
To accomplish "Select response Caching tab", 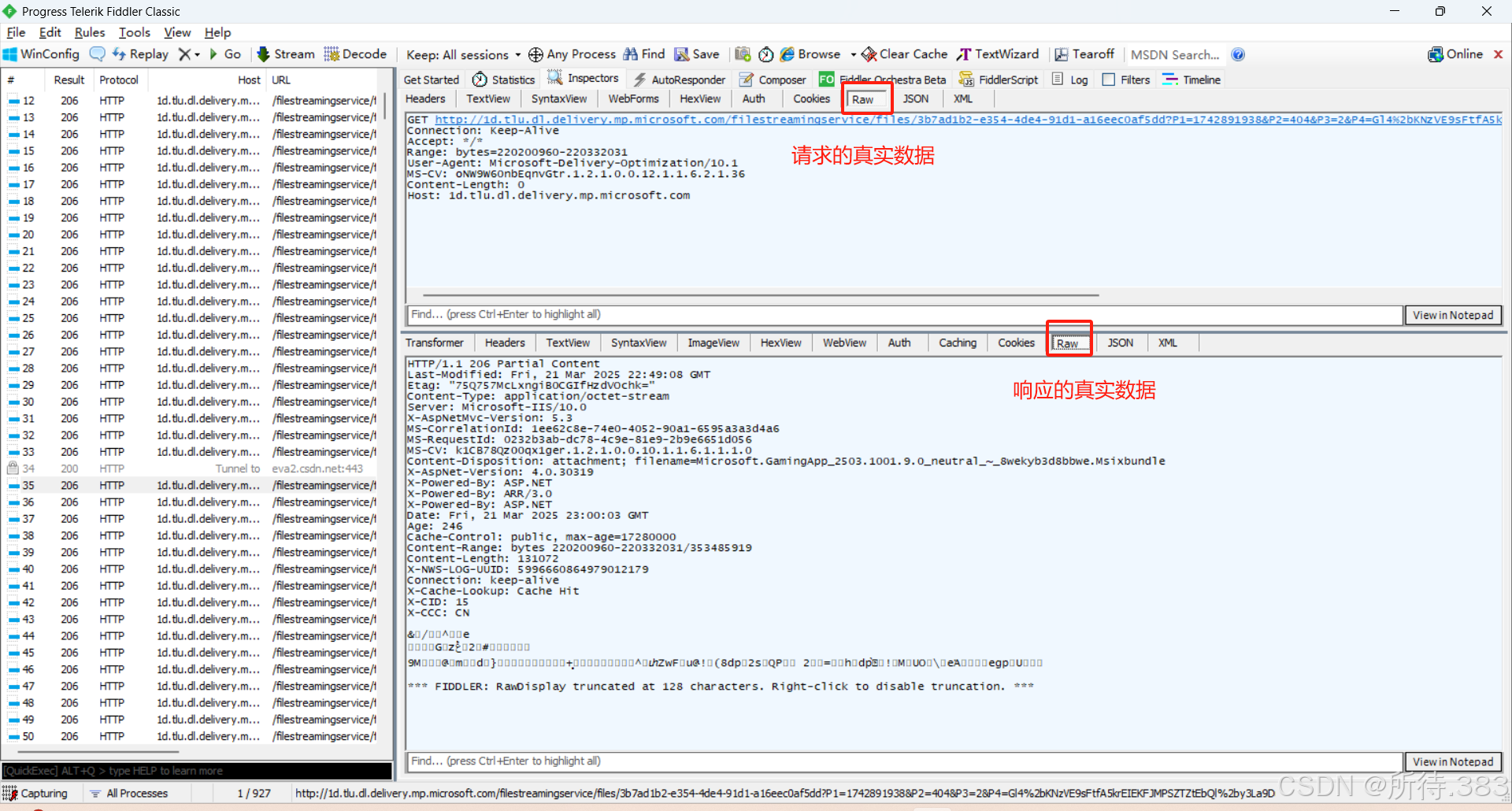I will pos(958,343).
